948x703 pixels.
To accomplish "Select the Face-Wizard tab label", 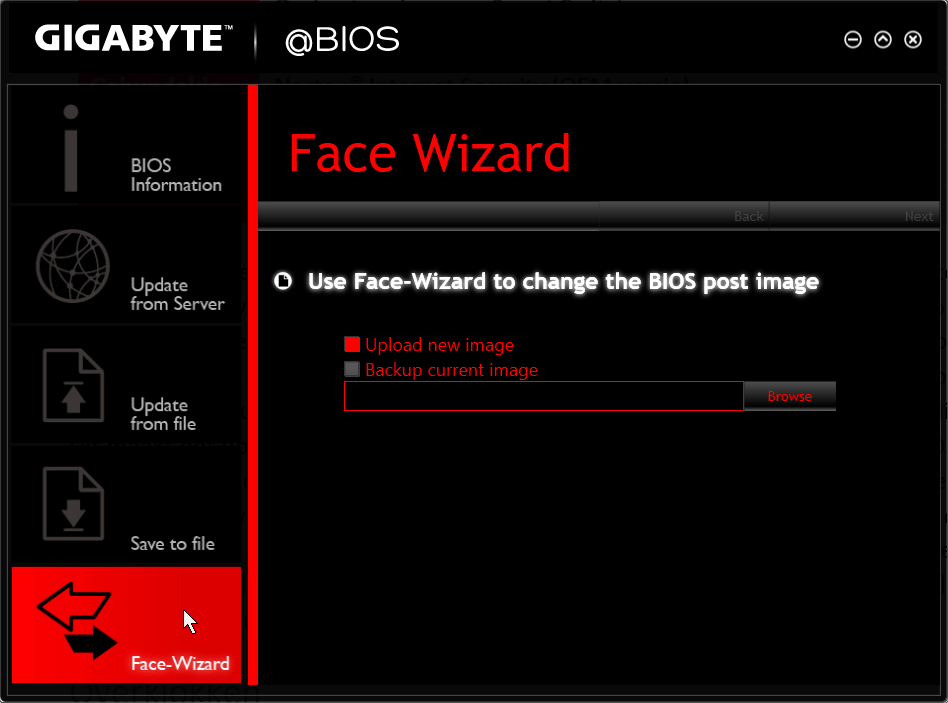I will click(180, 664).
